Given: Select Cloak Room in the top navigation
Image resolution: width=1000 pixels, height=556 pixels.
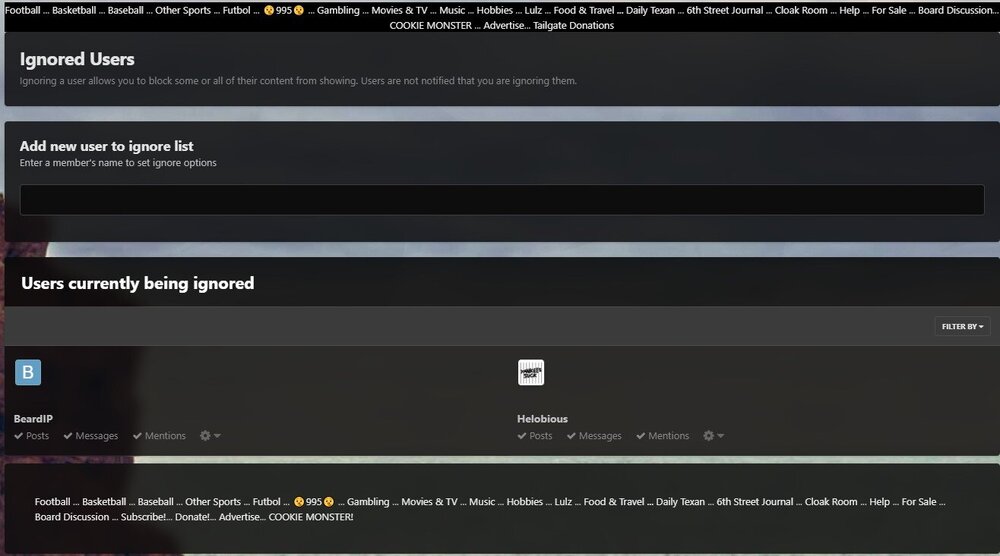Looking at the screenshot, I should coord(804,10).
